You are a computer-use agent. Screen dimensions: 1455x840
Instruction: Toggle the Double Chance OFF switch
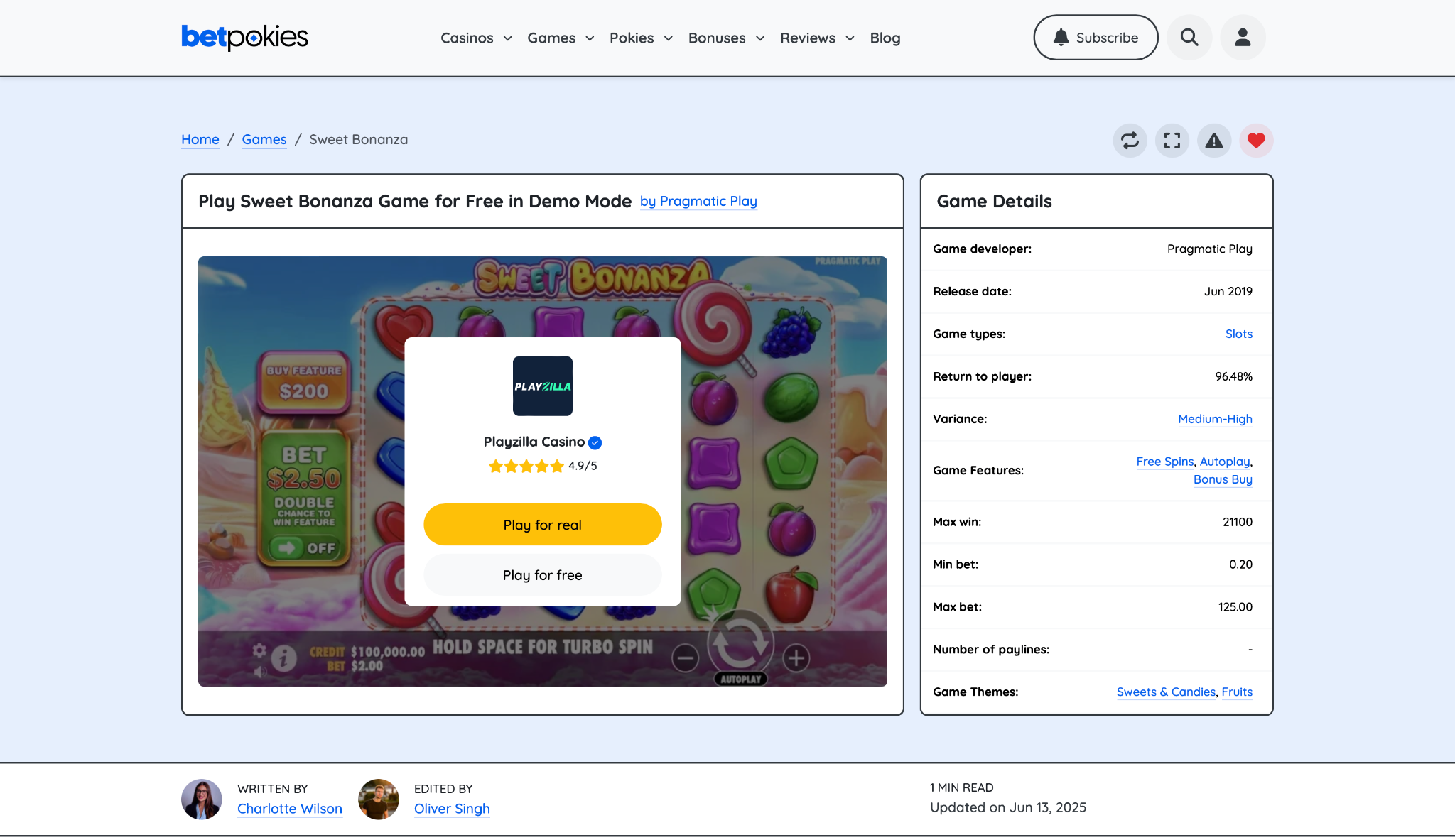pos(304,548)
